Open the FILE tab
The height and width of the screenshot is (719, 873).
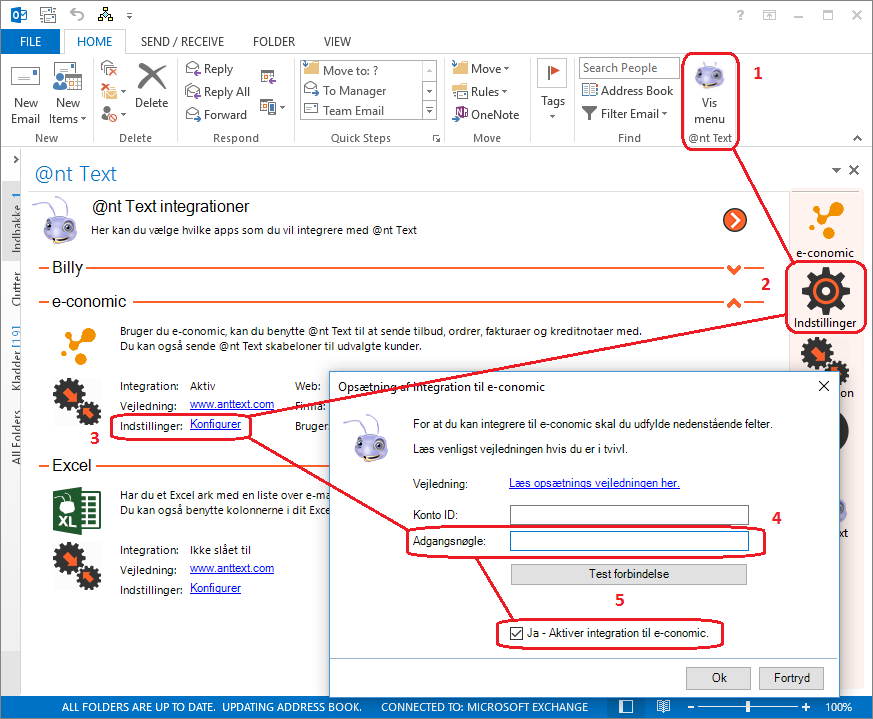(x=30, y=42)
